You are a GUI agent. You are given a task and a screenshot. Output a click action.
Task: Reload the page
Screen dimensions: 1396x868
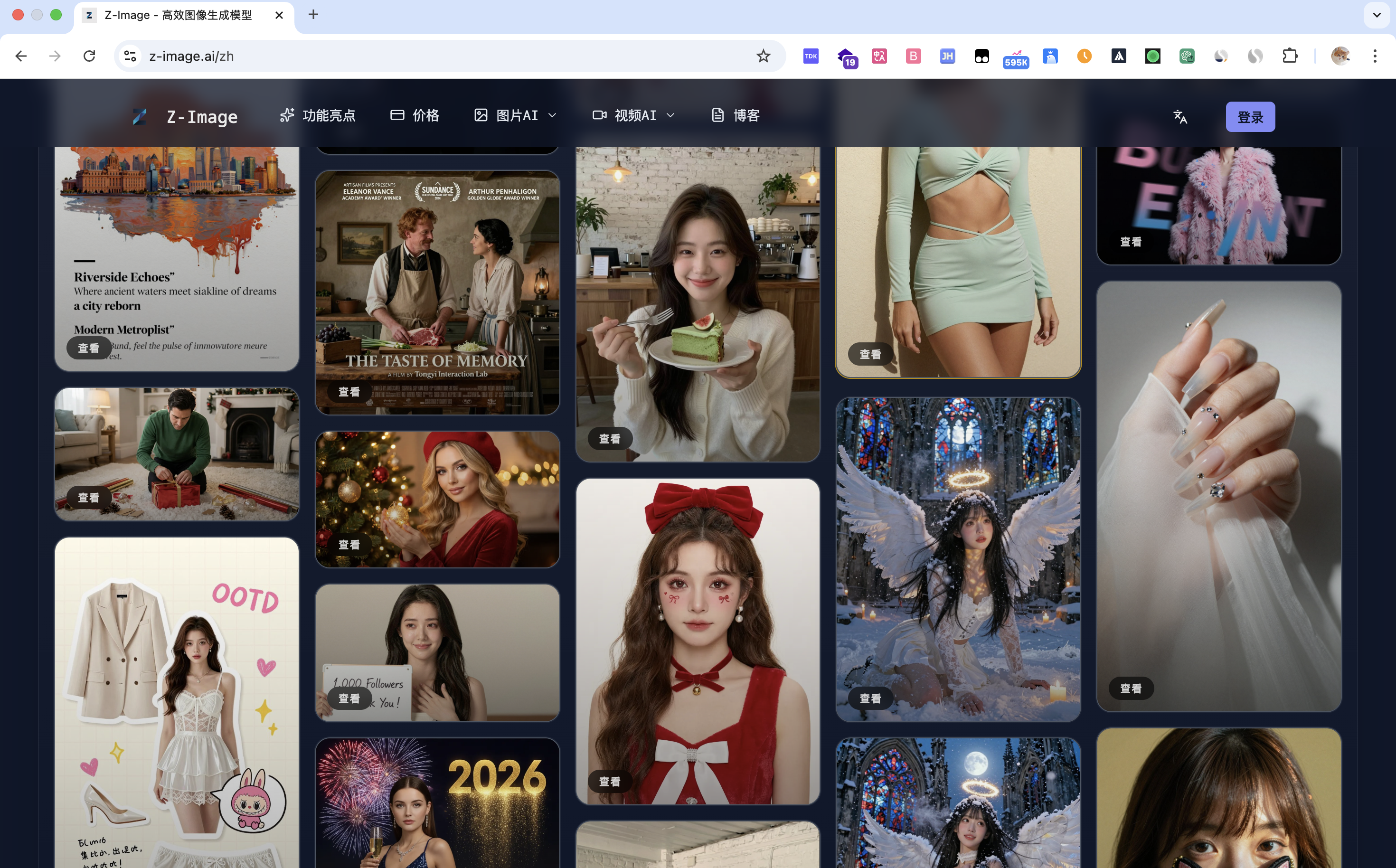tap(89, 56)
